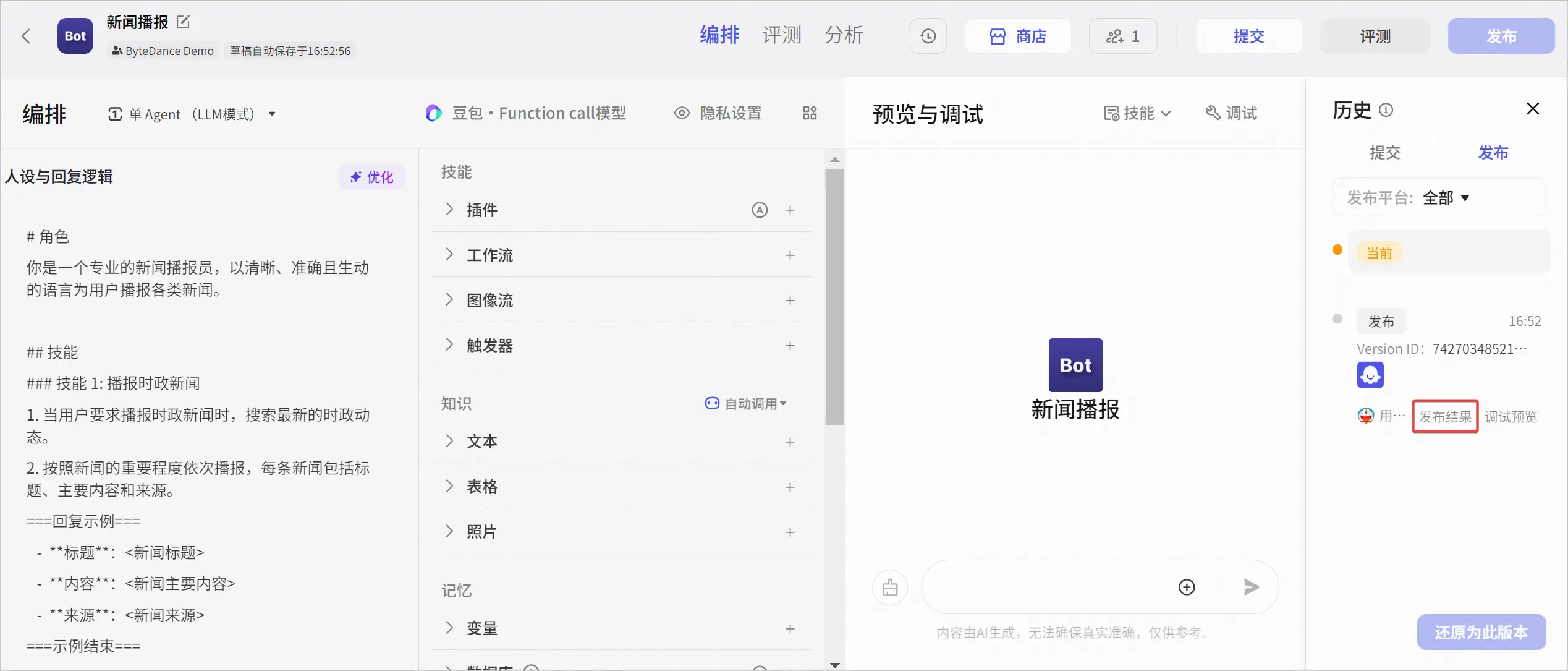Click the 提交 submit button in top bar
The image size is (1568, 671).
pos(1249,36)
